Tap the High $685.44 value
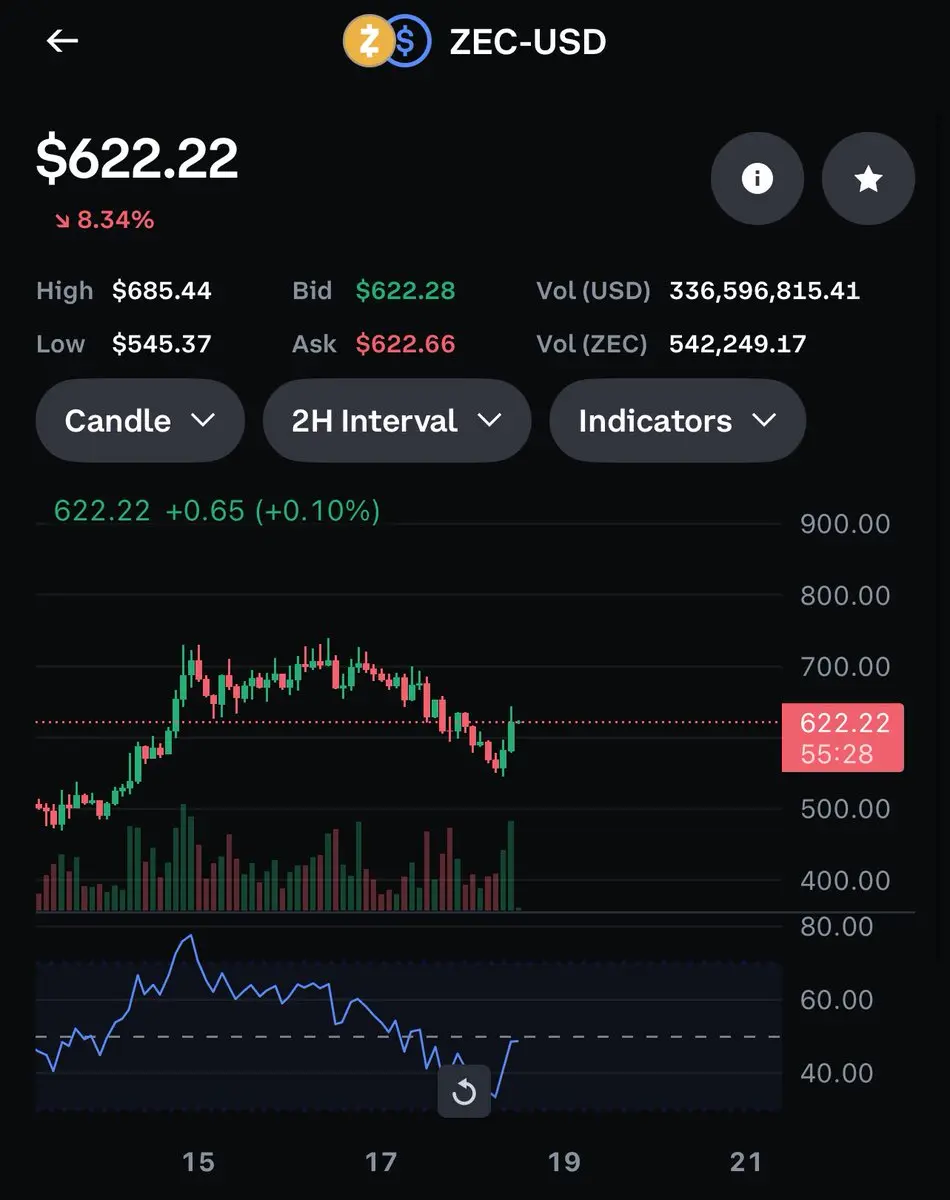The width and height of the screenshot is (950, 1200). (x=162, y=291)
